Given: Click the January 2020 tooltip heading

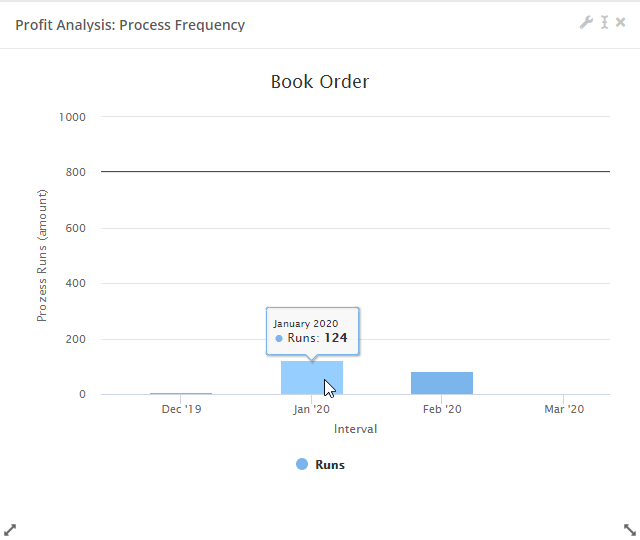Looking at the screenshot, I should tap(306, 324).
